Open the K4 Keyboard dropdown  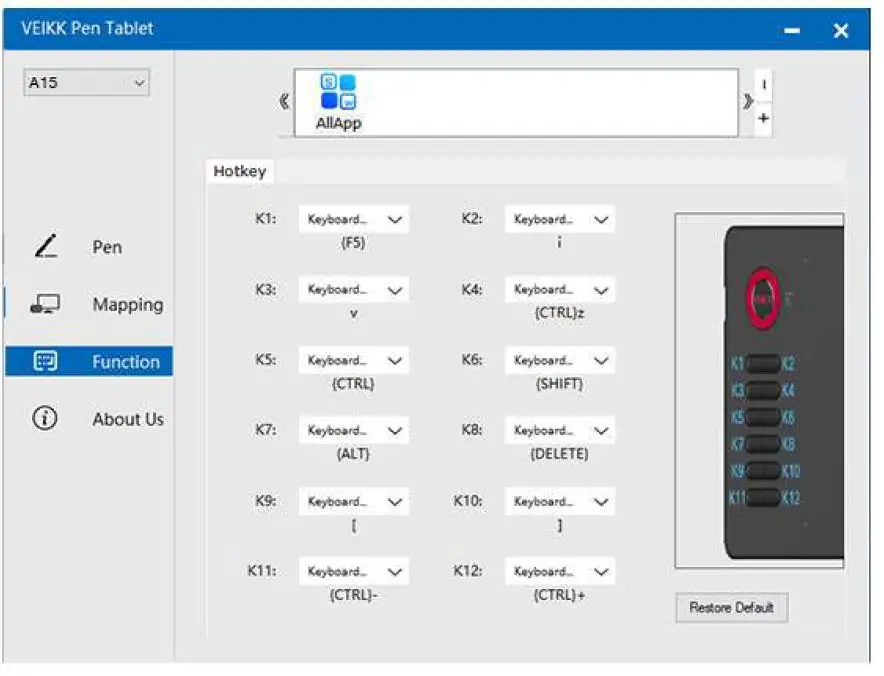tap(560, 289)
